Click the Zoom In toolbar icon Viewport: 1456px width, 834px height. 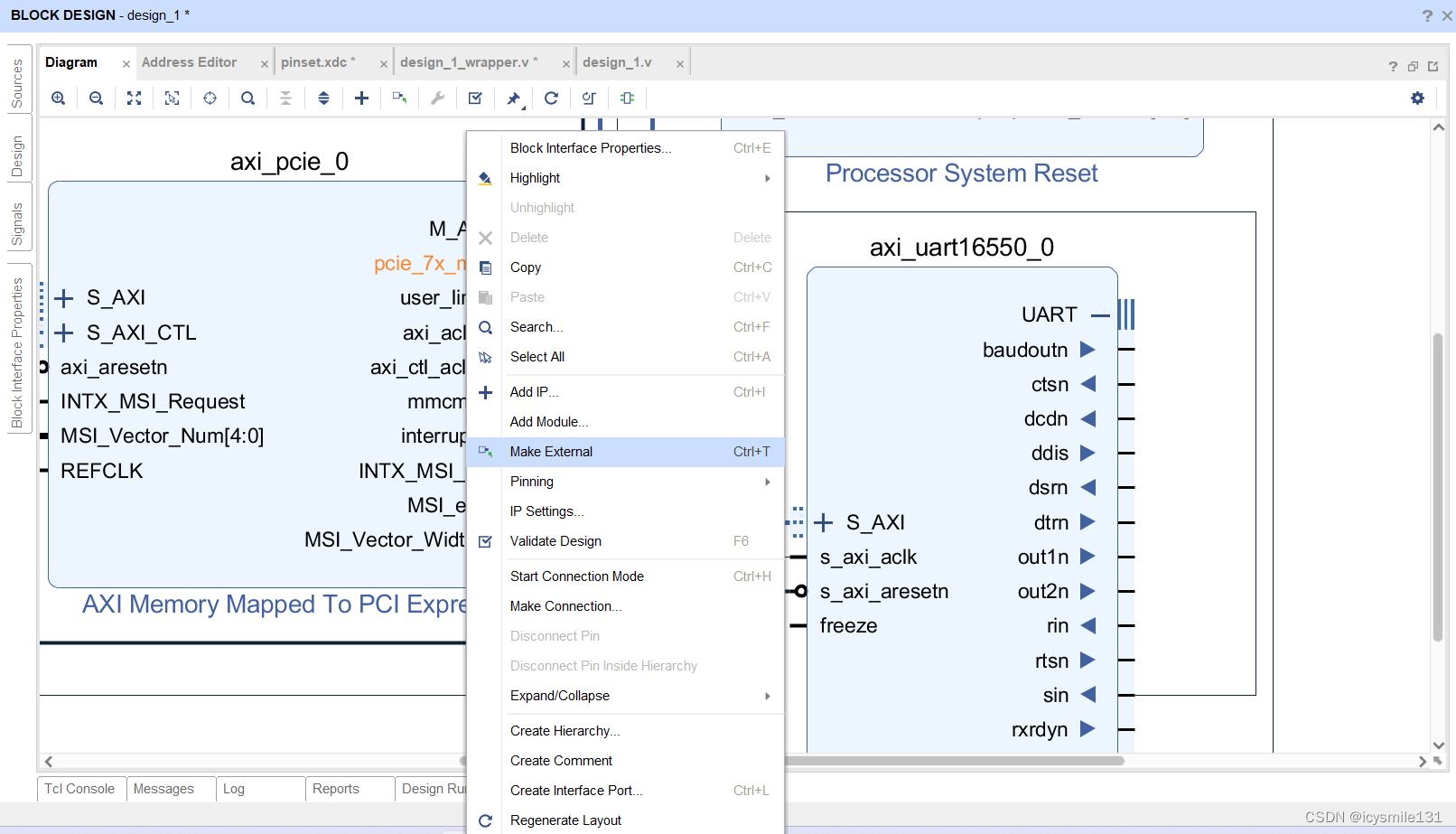[x=58, y=98]
